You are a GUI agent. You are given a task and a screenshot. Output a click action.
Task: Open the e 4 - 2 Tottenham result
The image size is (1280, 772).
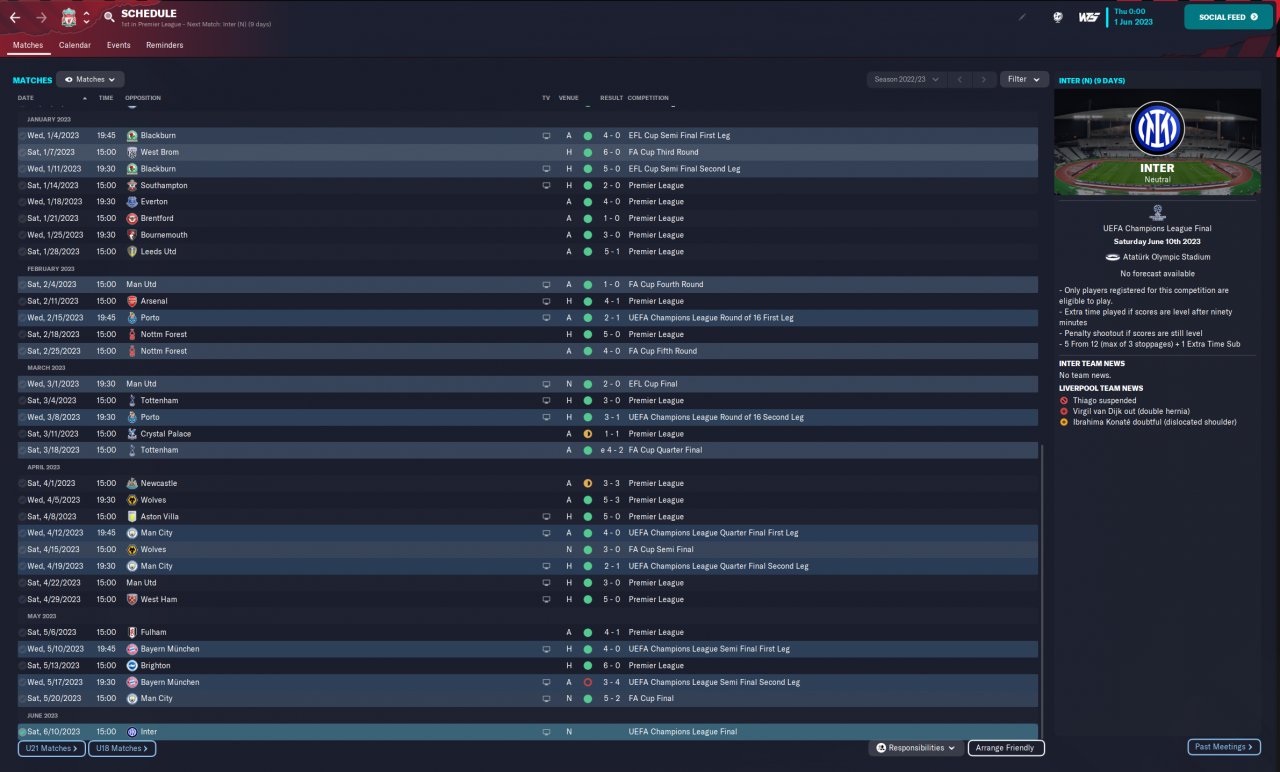coord(610,450)
